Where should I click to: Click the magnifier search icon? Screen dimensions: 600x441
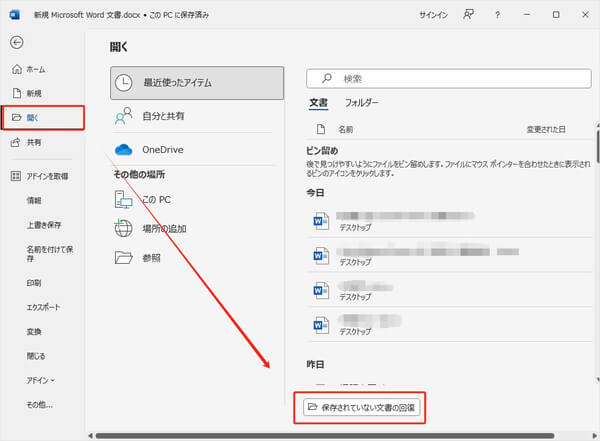tap(327, 78)
